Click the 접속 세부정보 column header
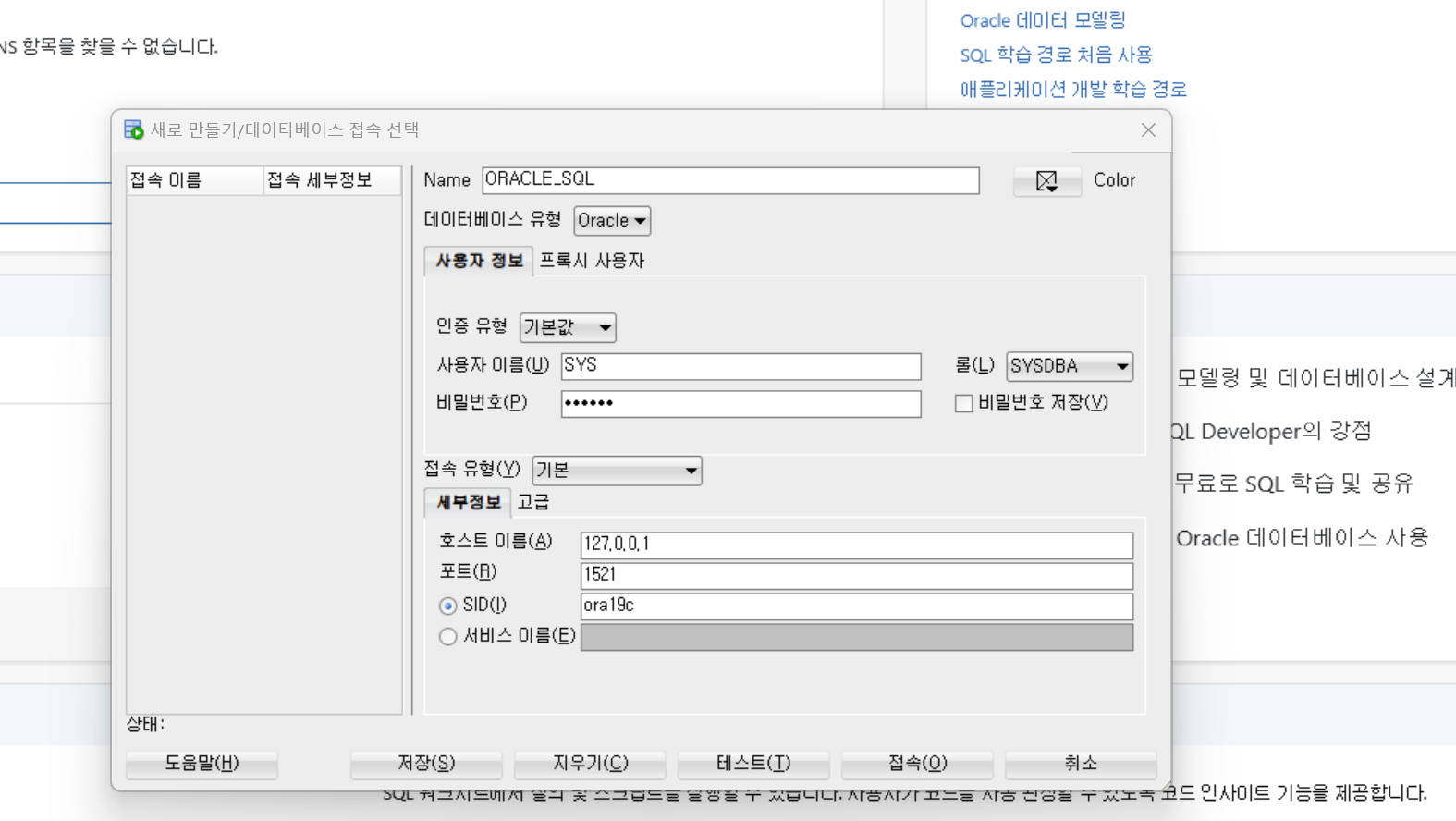Screen dimensions: 1456x821 332,180
